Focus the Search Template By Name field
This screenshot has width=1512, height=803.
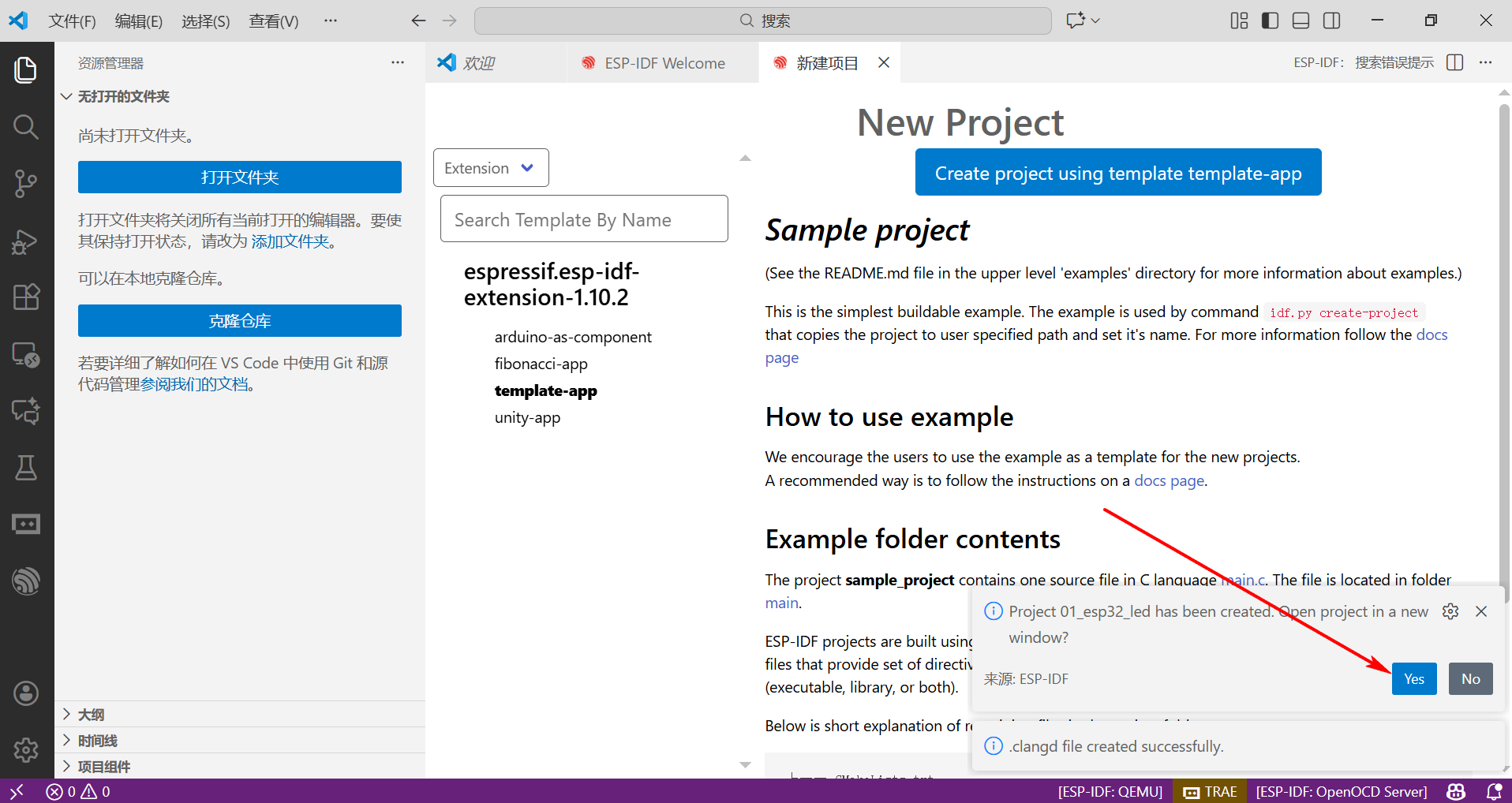[584, 218]
